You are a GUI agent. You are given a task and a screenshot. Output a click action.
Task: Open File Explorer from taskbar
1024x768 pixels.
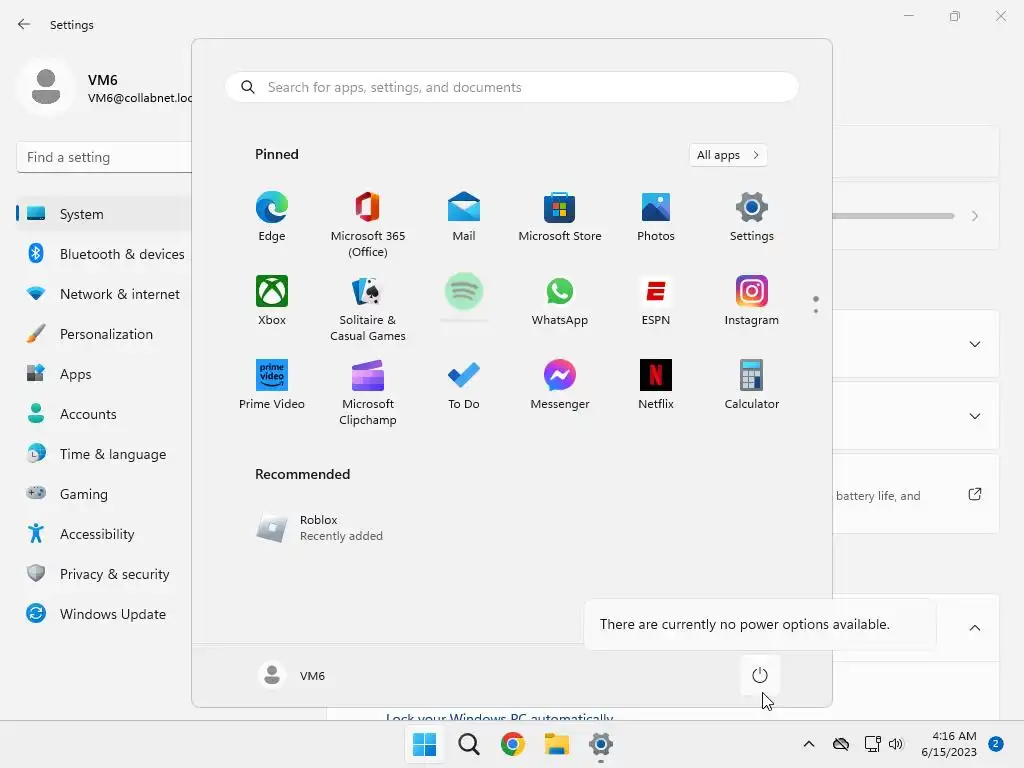pyautogui.click(x=556, y=744)
